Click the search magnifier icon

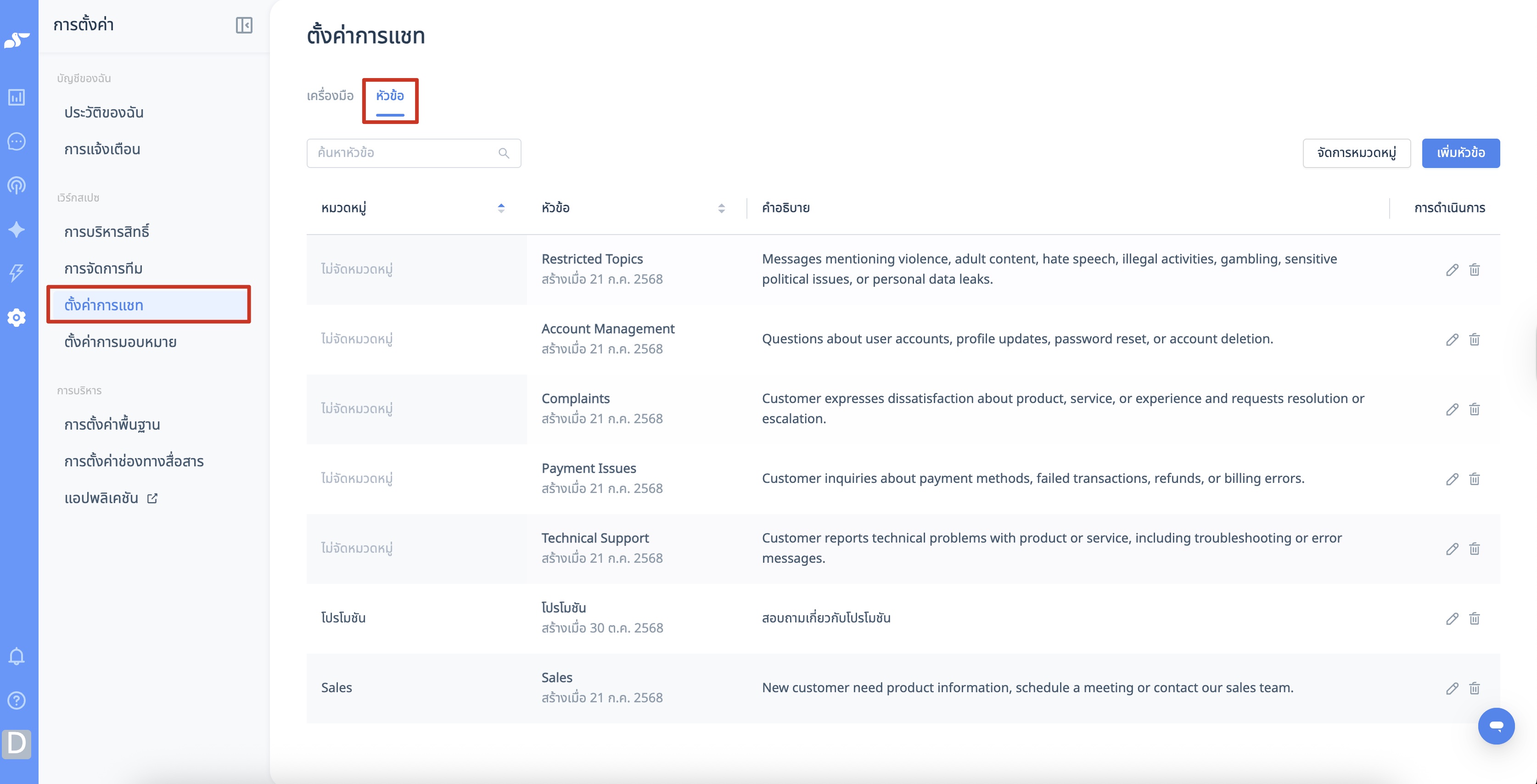coord(504,153)
